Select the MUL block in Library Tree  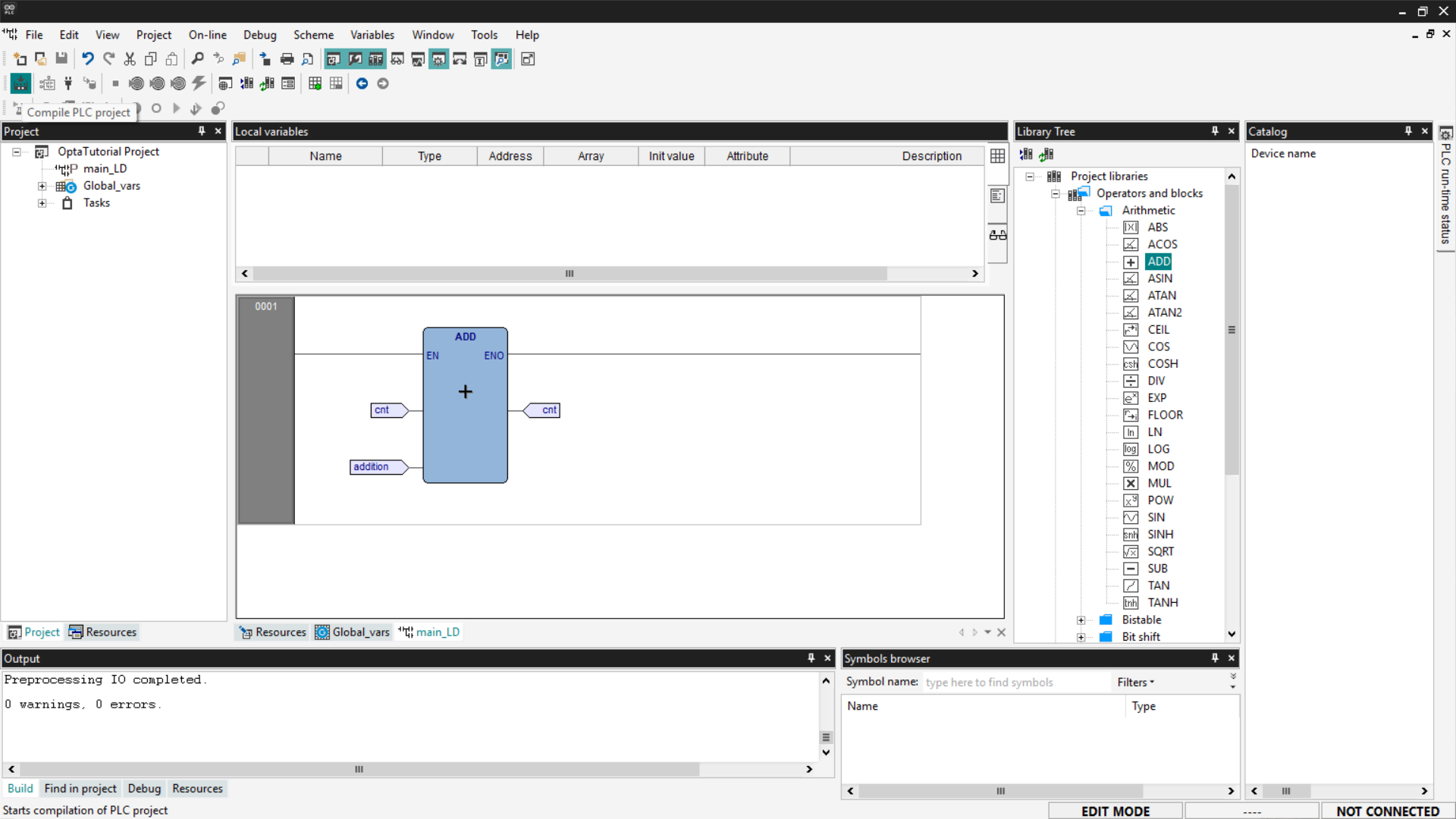(1159, 483)
